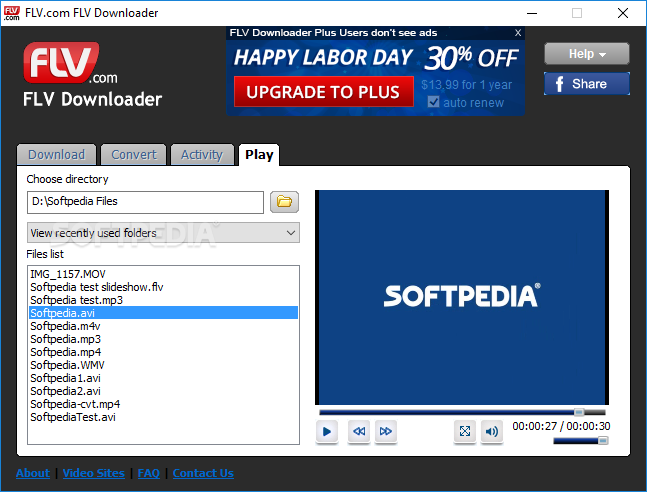
Task: Select Softpedia2.avi file
Action: click(x=163, y=391)
